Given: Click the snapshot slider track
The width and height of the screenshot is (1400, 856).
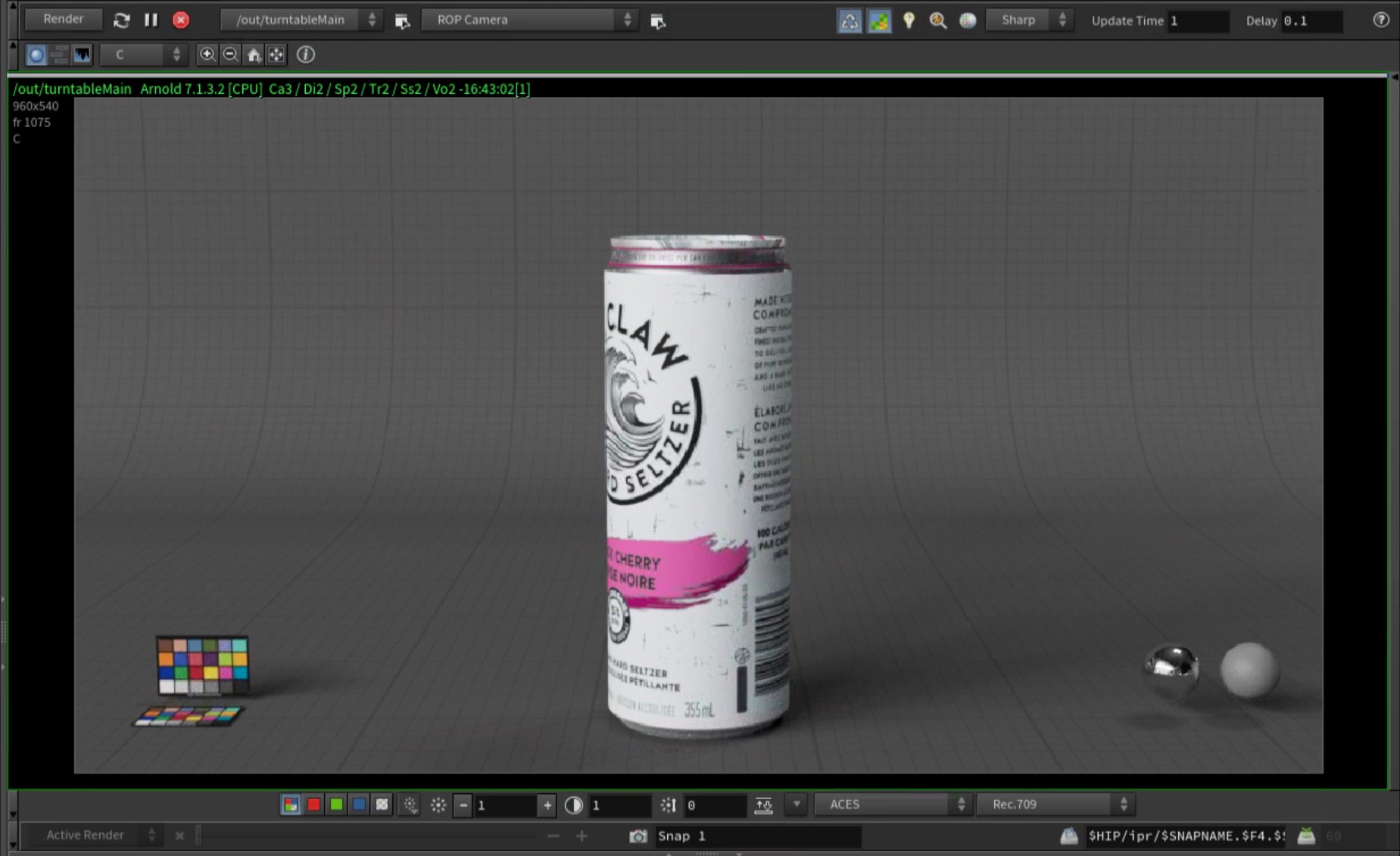Looking at the screenshot, I should click(368, 836).
